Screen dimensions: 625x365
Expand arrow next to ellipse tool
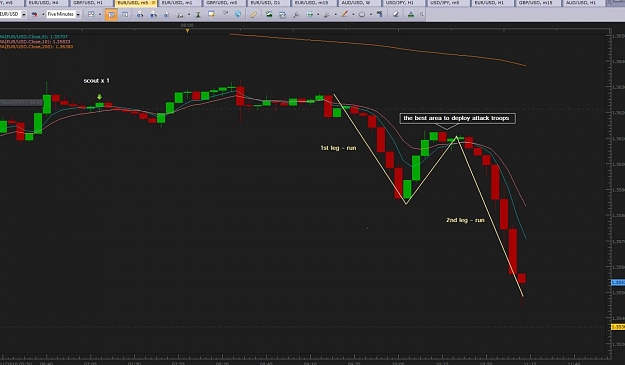click(x=371, y=14)
